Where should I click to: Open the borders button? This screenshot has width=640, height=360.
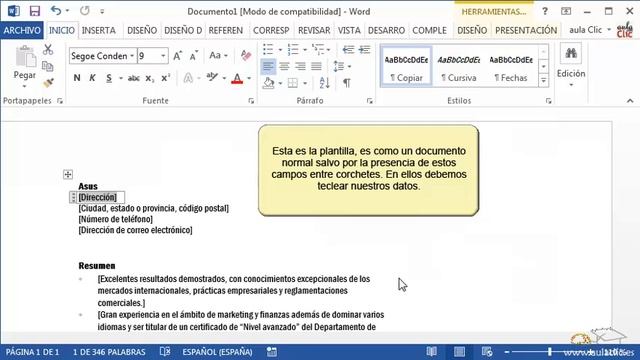(293, 83)
